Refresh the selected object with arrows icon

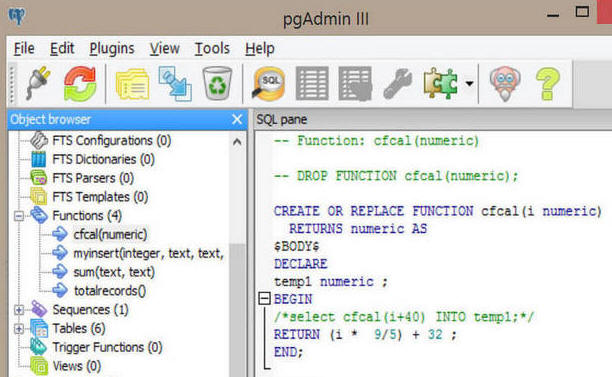tap(80, 84)
